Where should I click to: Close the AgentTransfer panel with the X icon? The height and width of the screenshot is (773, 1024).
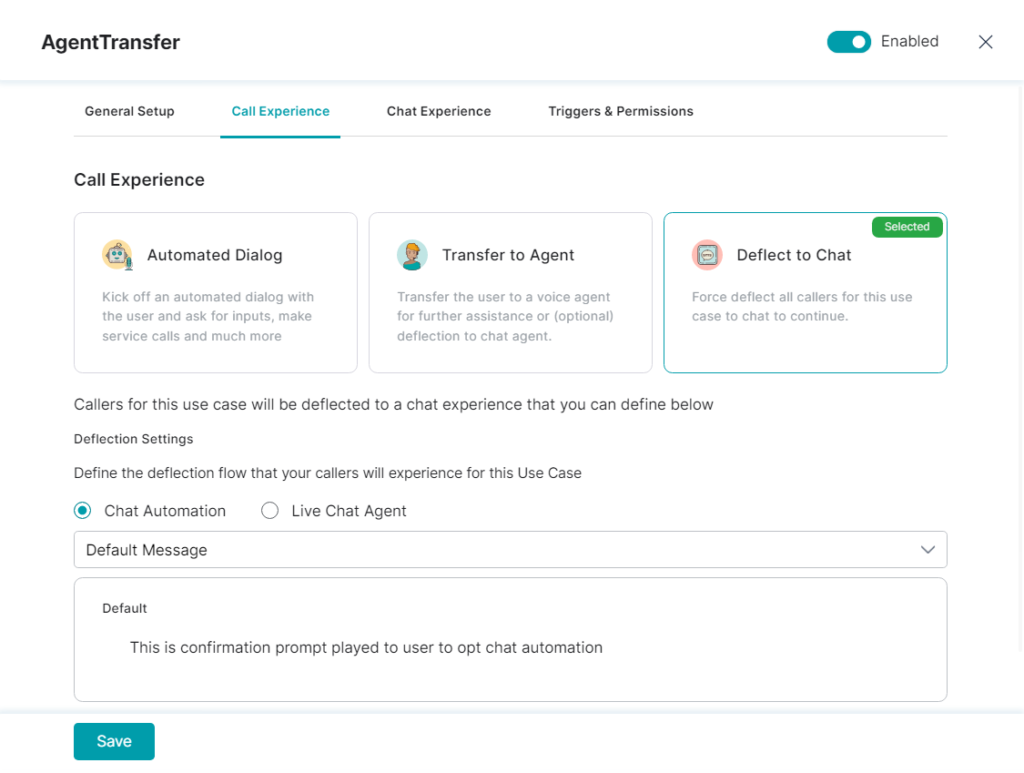point(985,42)
